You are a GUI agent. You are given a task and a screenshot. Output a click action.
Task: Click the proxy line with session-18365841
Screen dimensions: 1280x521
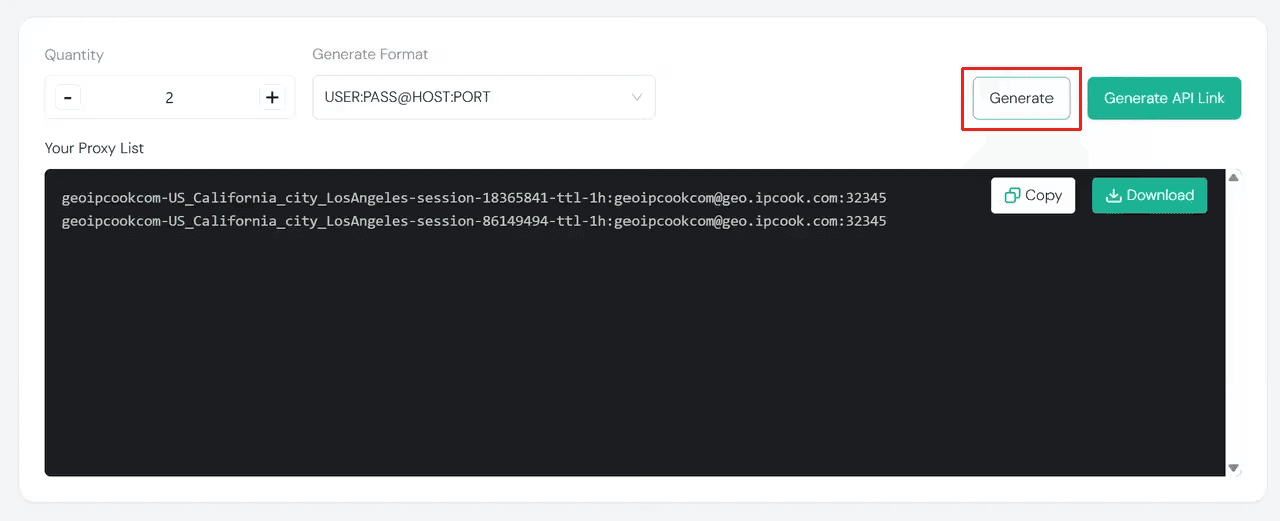[473, 198]
